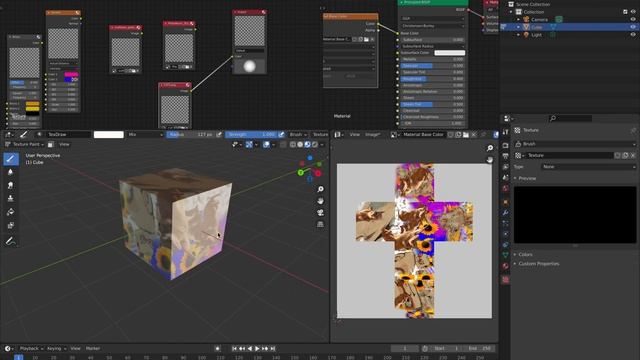Open the Image* menu in image editor
640x360 pixels.
pyautogui.click(x=372, y=134)
